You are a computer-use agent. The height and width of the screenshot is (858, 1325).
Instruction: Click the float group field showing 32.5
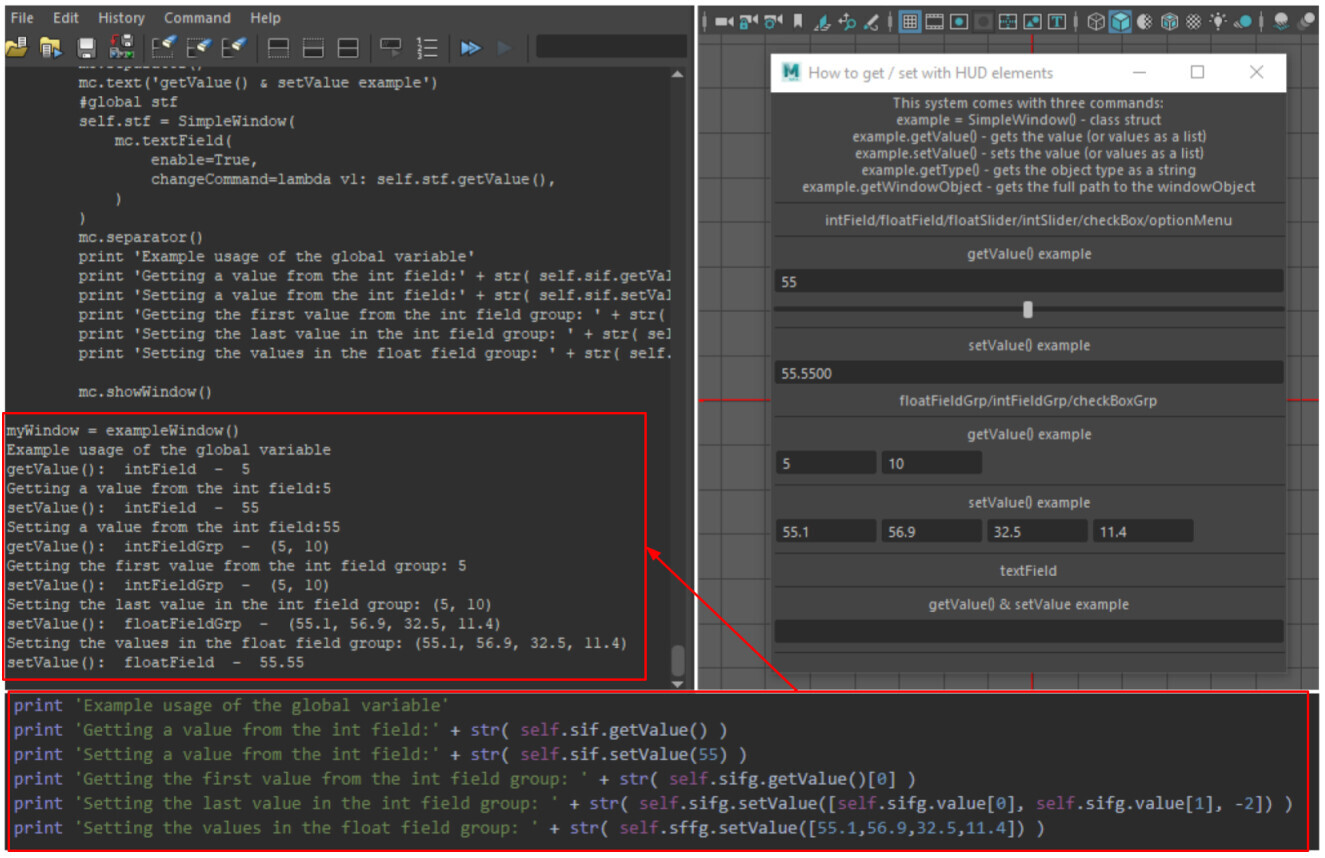coord(1037,531)
